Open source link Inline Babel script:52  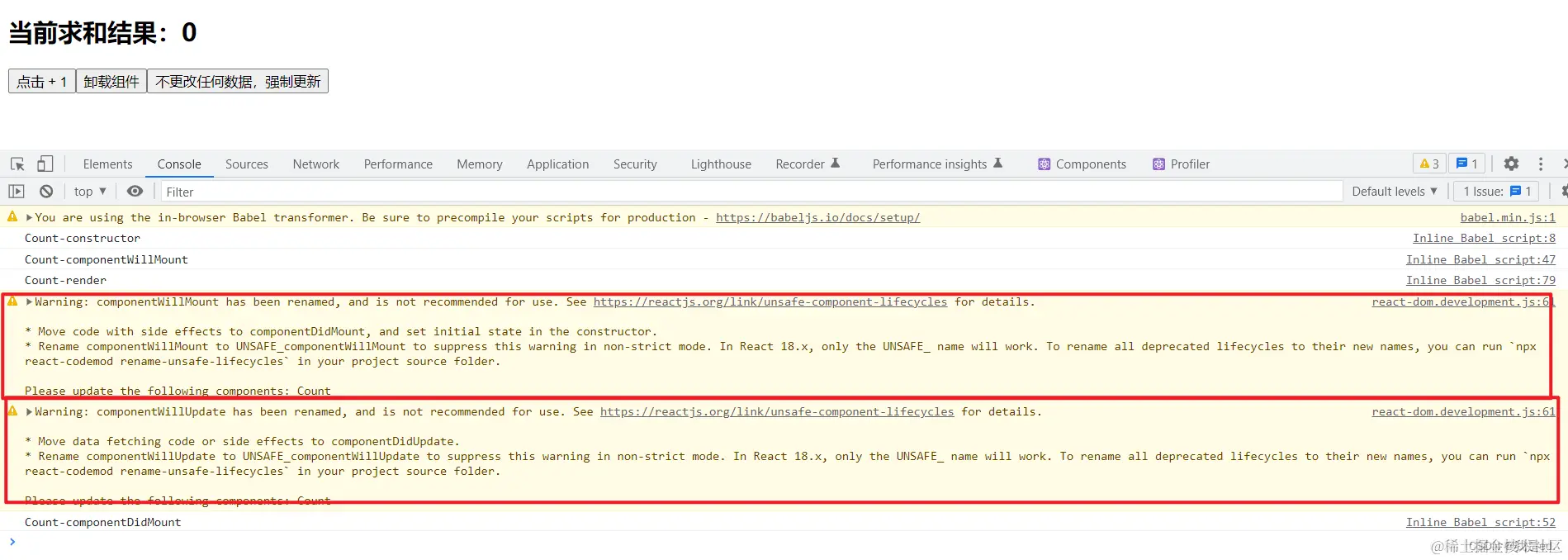pos(1480,522)
